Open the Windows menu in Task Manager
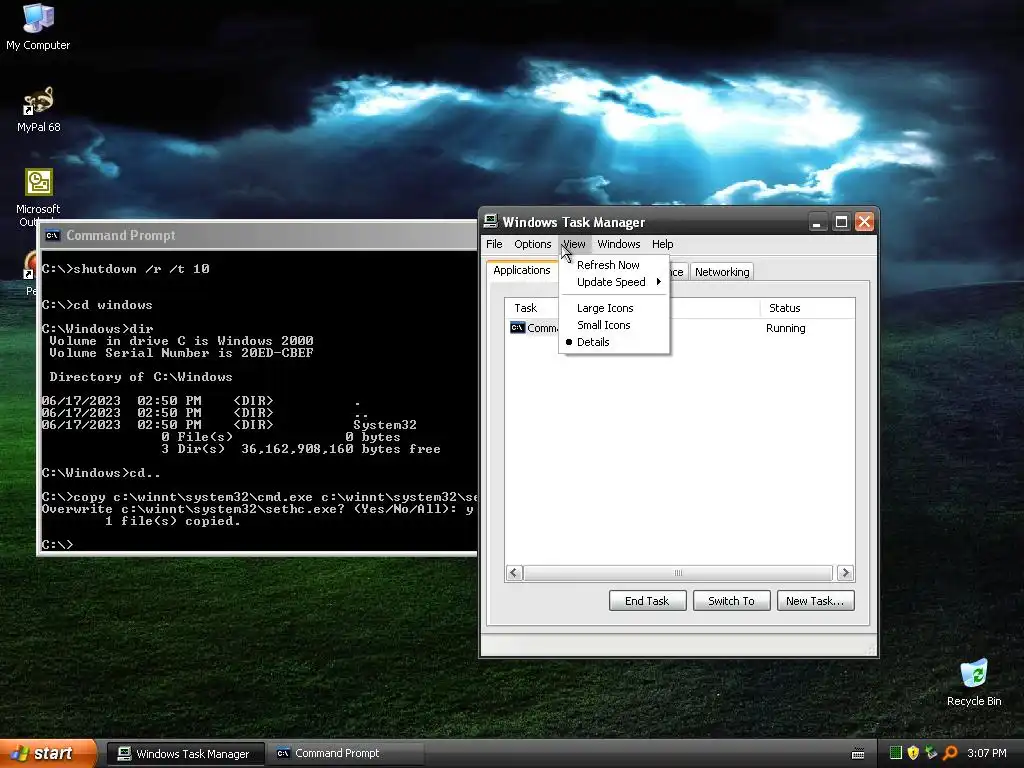The image size is (1024, 768). 618,244
